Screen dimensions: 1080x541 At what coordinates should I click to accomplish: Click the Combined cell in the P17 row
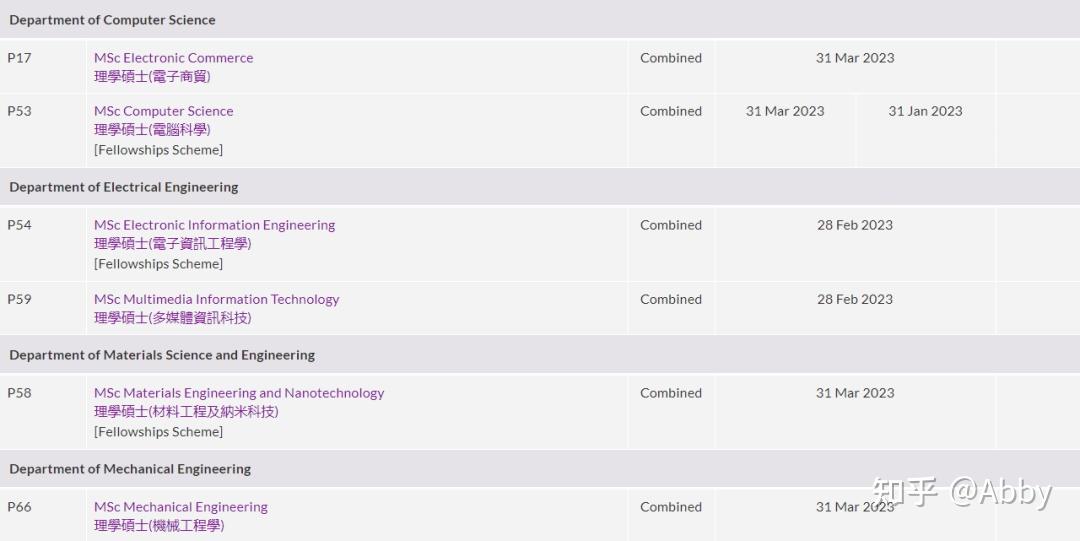[x=671, y=58]
